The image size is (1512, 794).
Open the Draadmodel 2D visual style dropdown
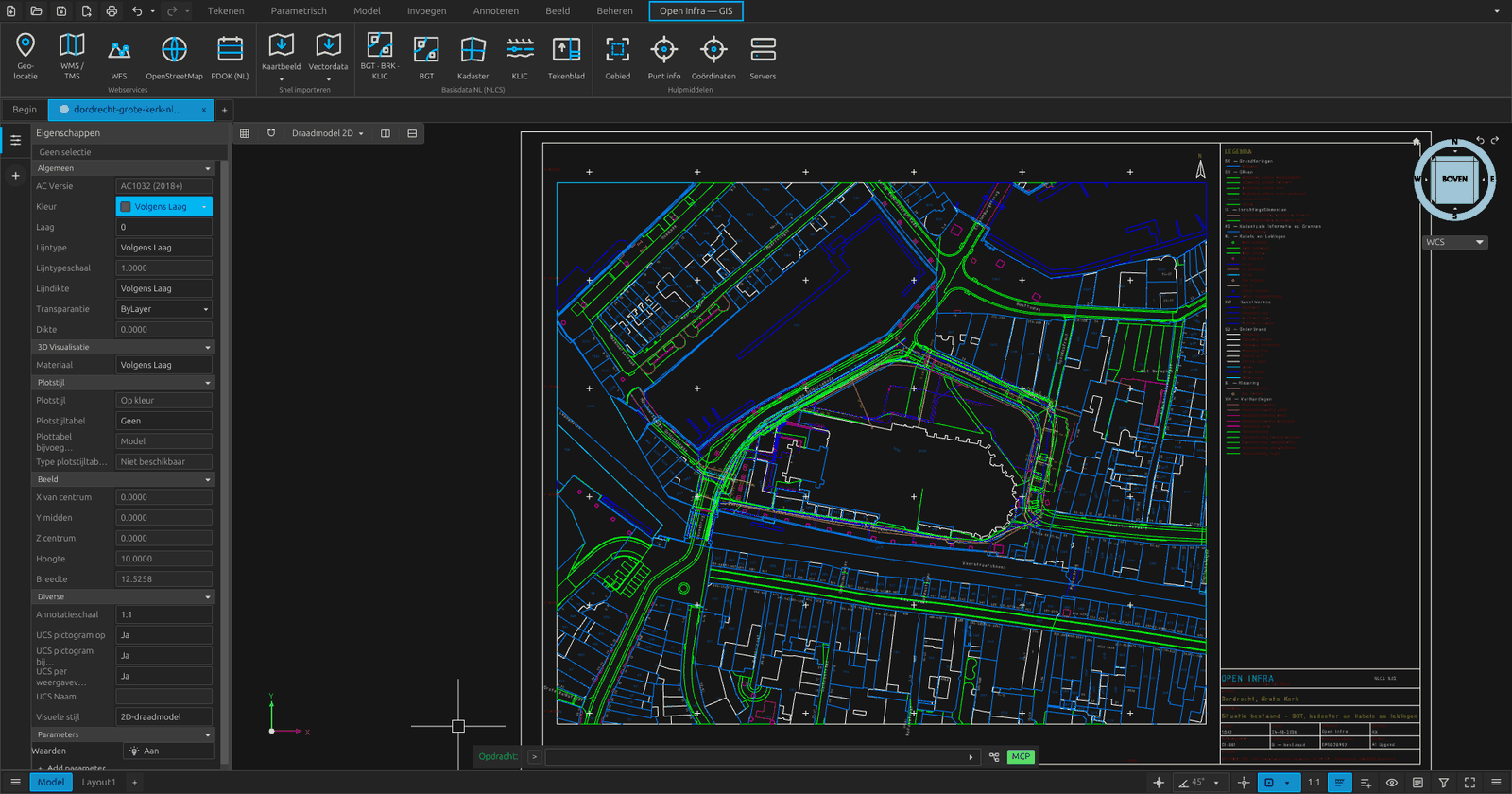327,133
